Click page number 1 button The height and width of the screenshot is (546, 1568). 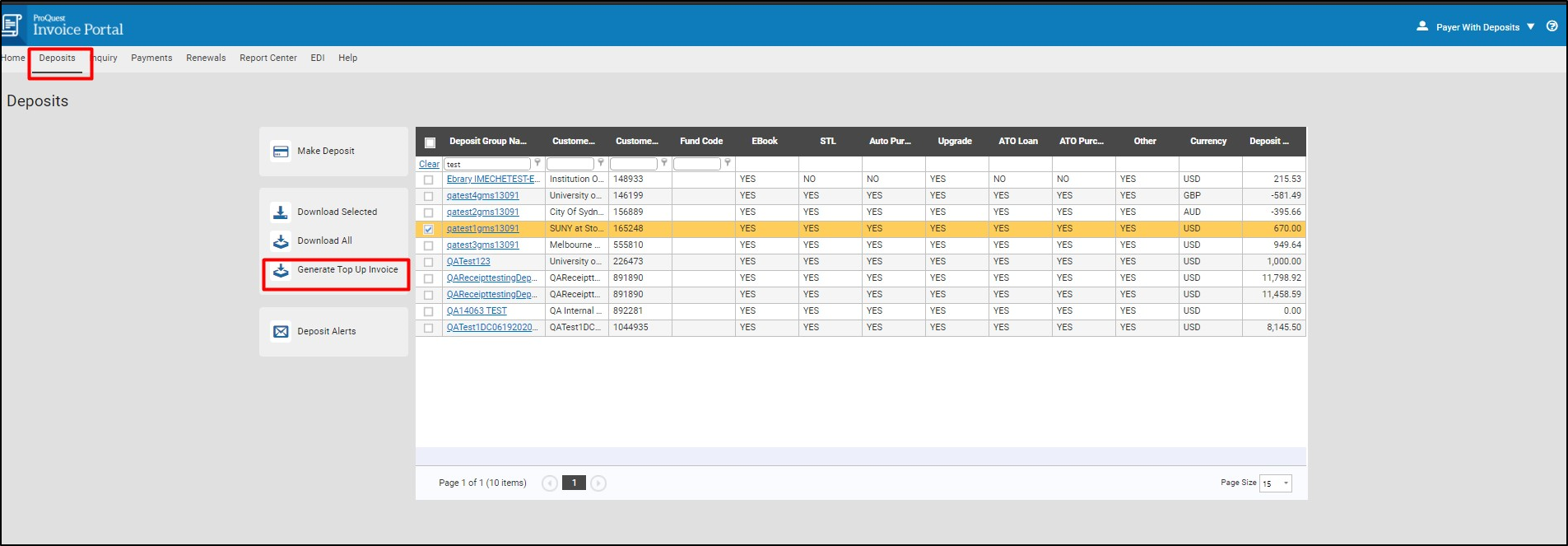point(574,483)
